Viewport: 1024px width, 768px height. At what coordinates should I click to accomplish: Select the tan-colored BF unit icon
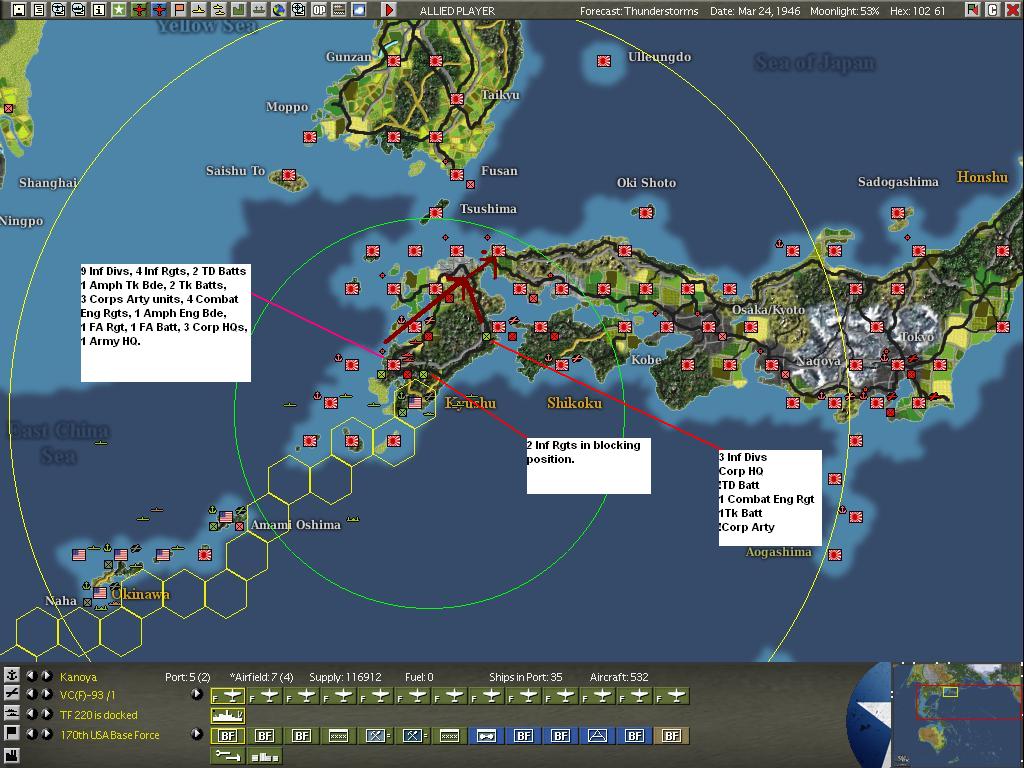[x=671, y=736]
